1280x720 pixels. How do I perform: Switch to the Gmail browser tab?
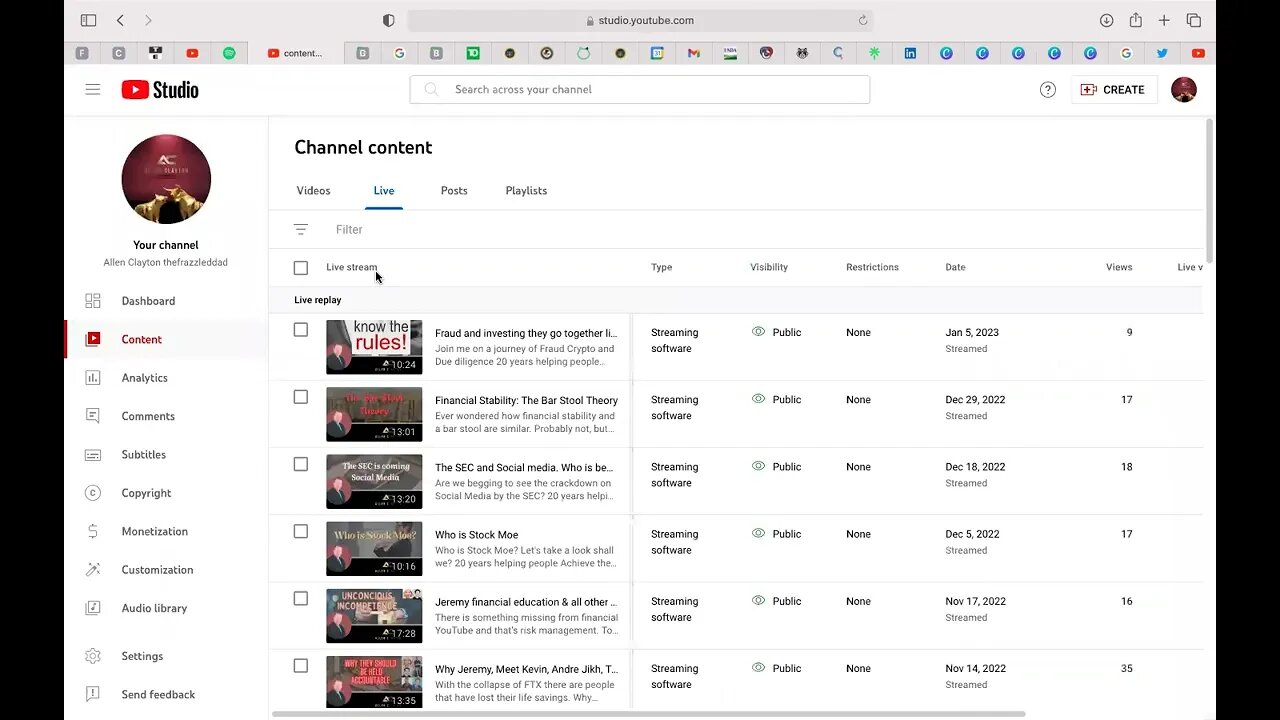(x=694, y=53)
